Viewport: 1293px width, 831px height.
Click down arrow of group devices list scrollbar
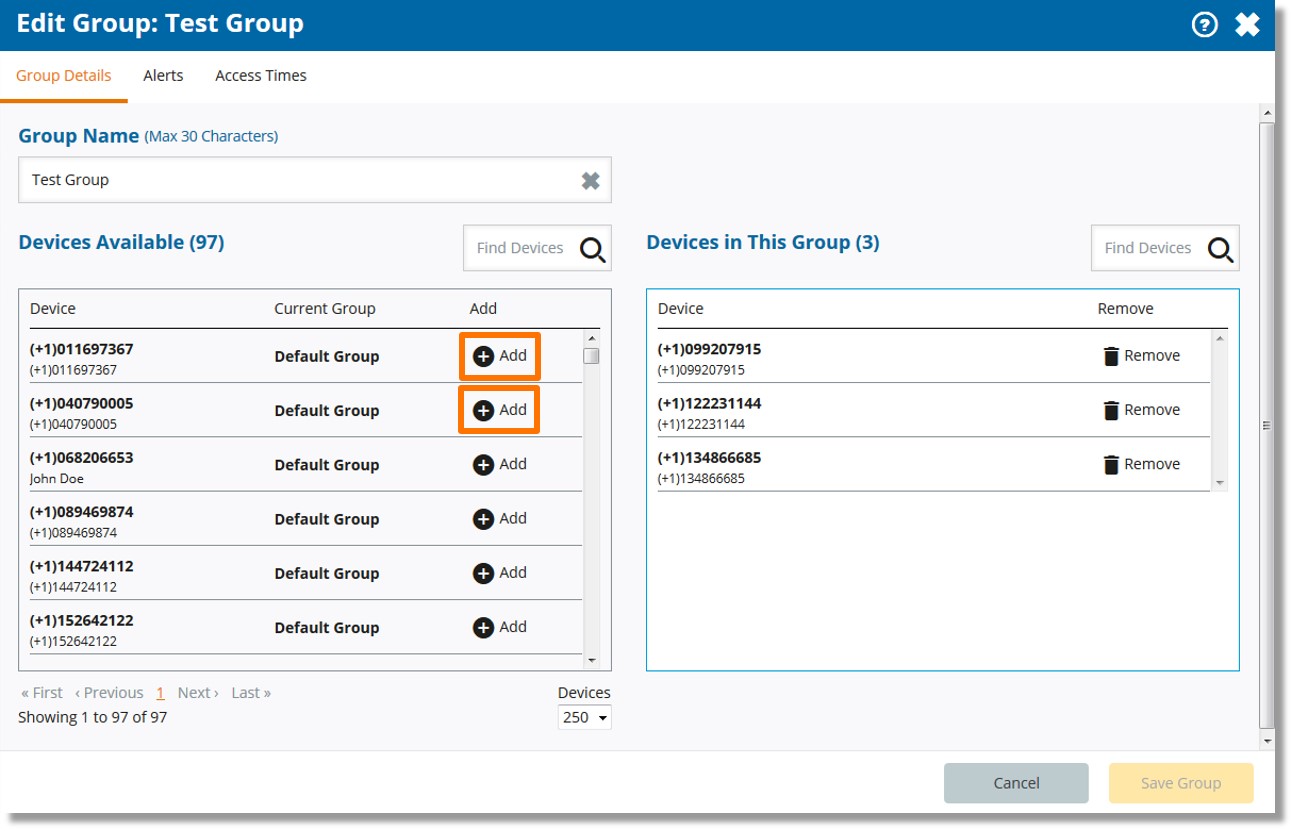click(1219, 483)
